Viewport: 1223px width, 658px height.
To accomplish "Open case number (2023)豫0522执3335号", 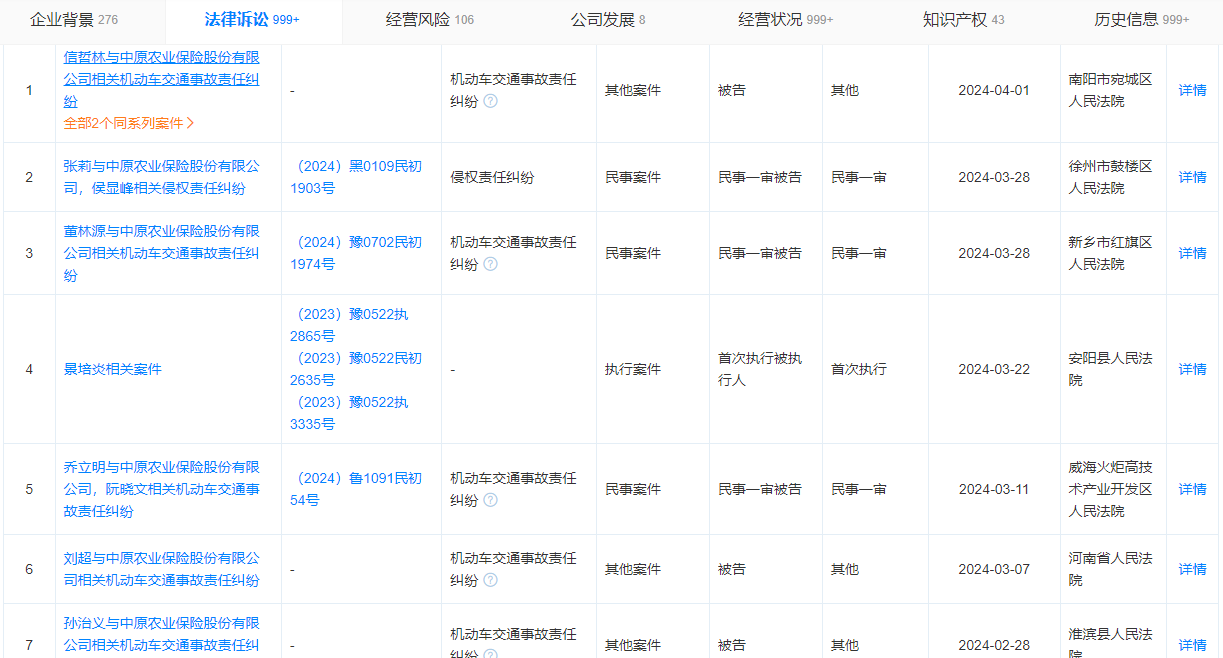I will (x=350, y=413).
